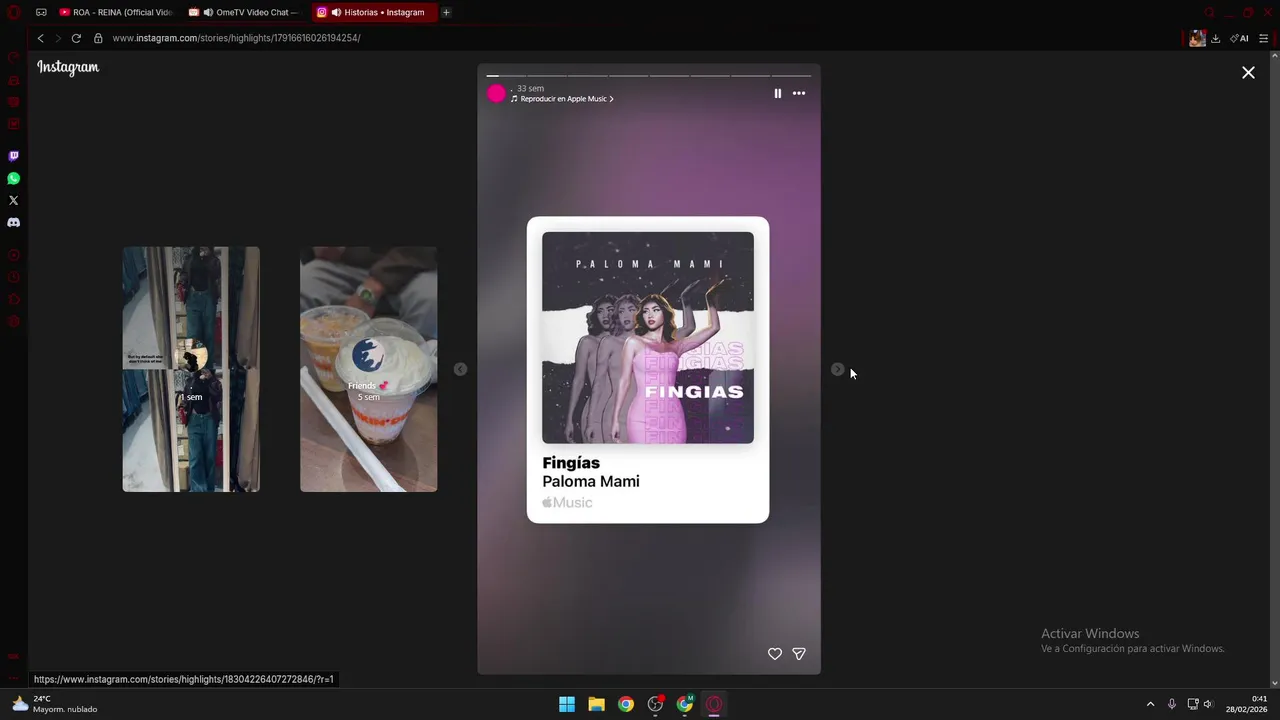
Task: Open Opera GX from the taskbar
Action: tap(714, 704)
